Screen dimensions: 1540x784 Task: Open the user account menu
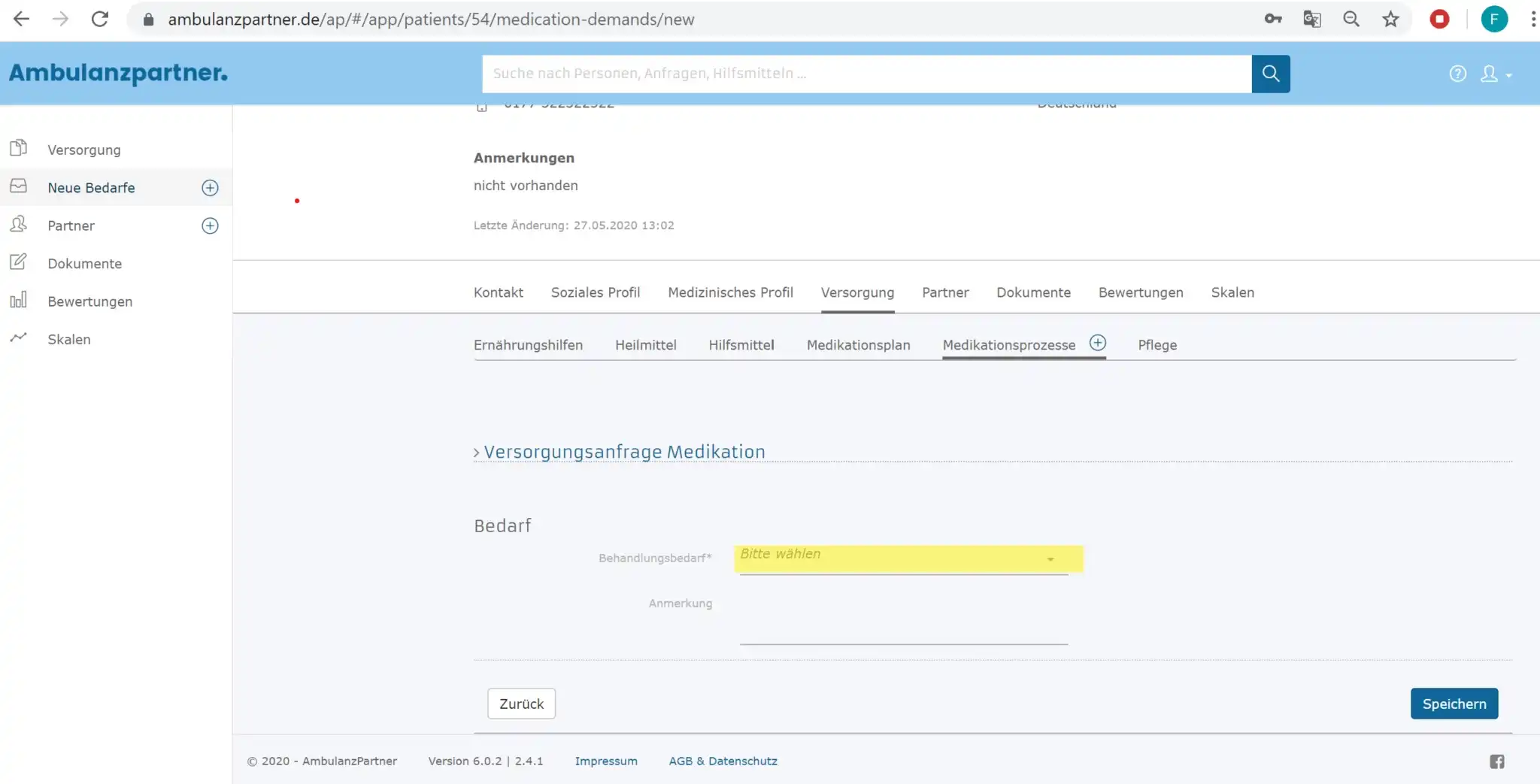click(x=1496, y=74)
